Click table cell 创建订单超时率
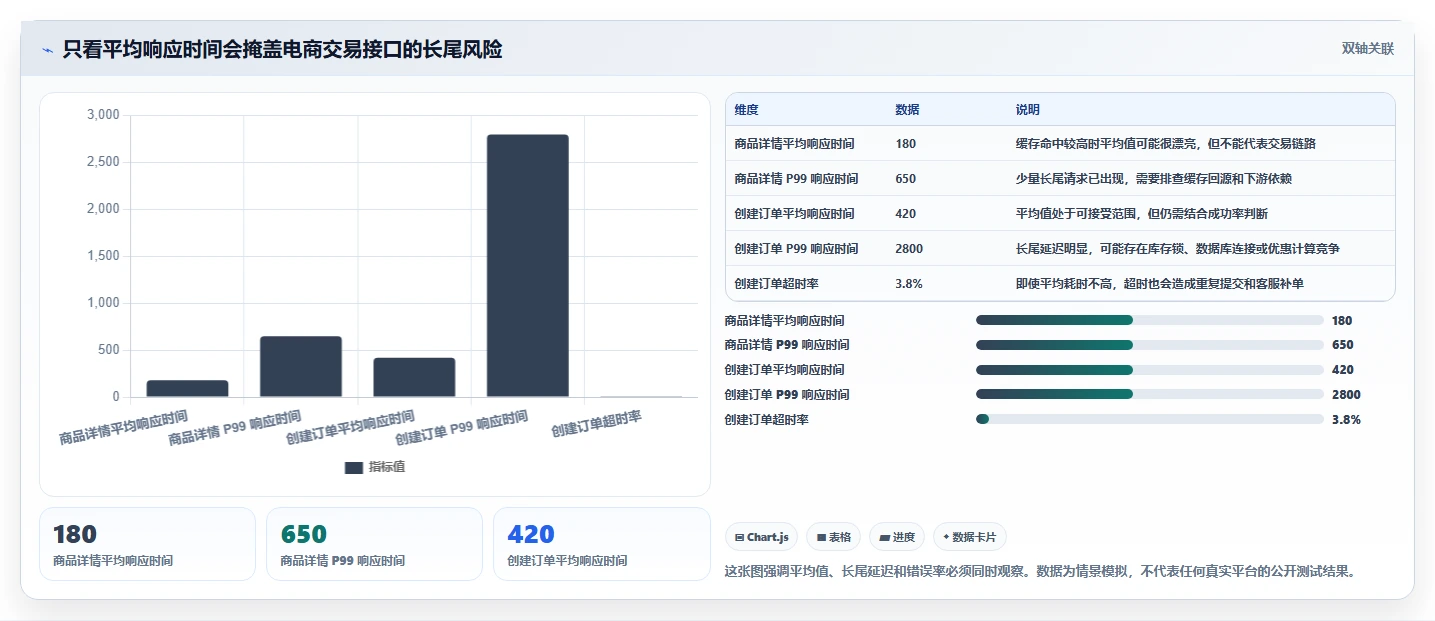The image size is (1435, 621). point(776,284)
